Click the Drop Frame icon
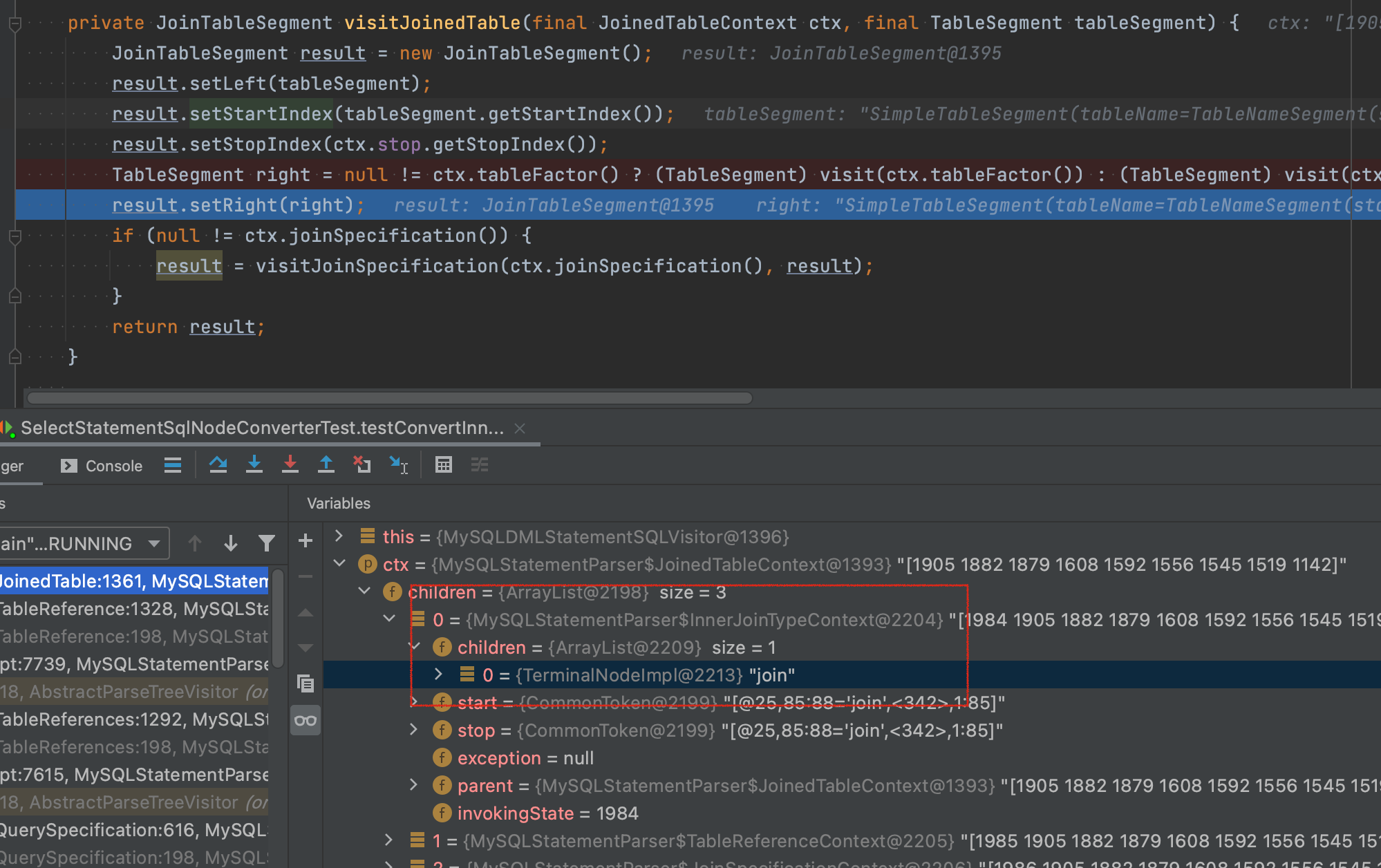Viewport: 1381px width, 868px height. (362, 464)
